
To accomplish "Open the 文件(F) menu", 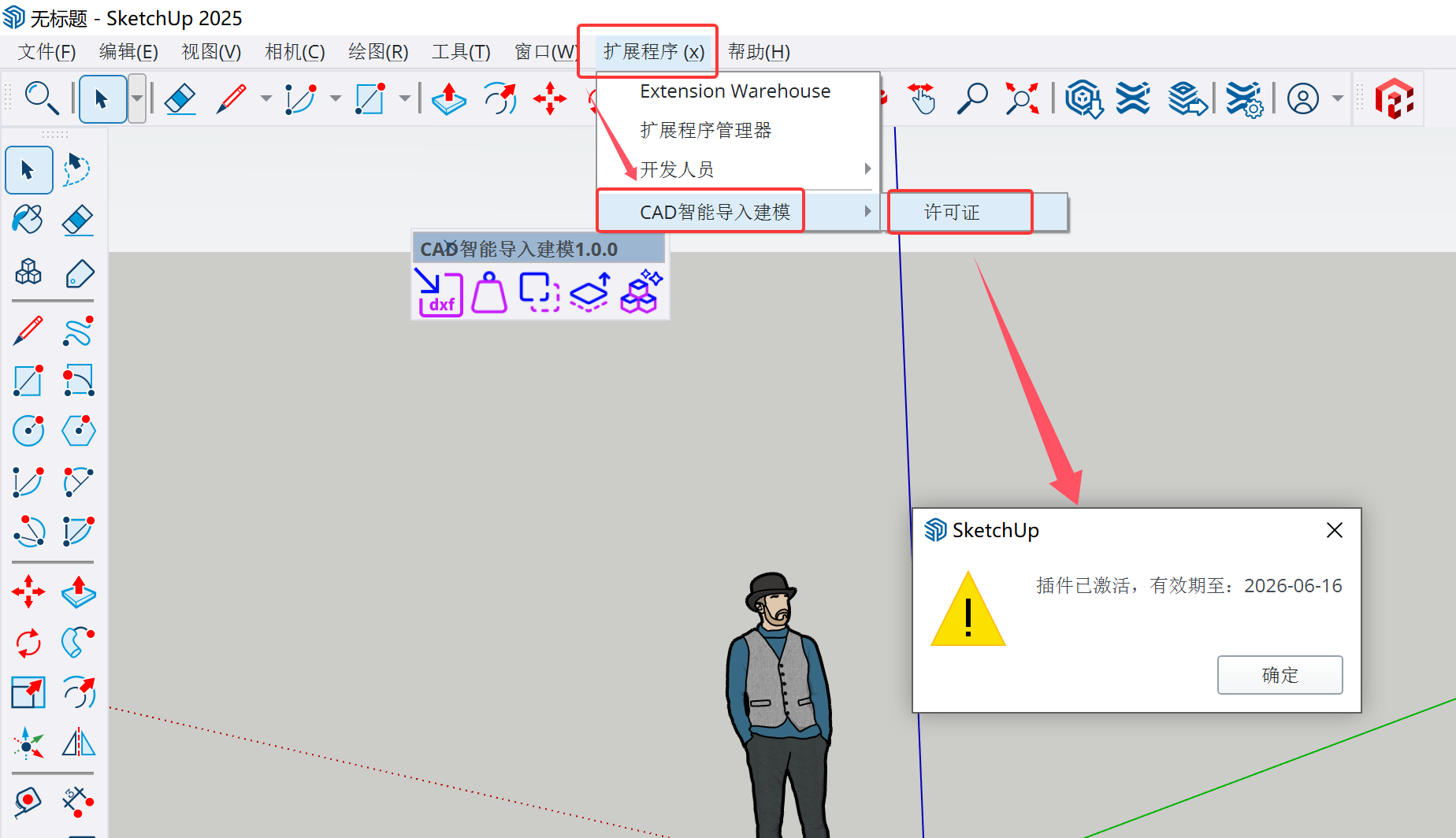I will click(47, 52).
